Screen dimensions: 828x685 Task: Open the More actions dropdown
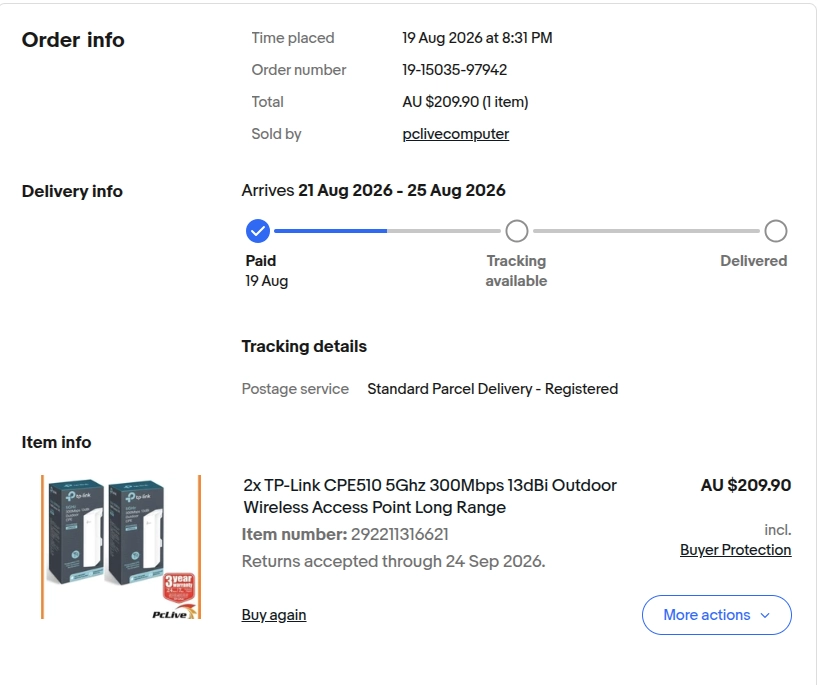(717, 615)
